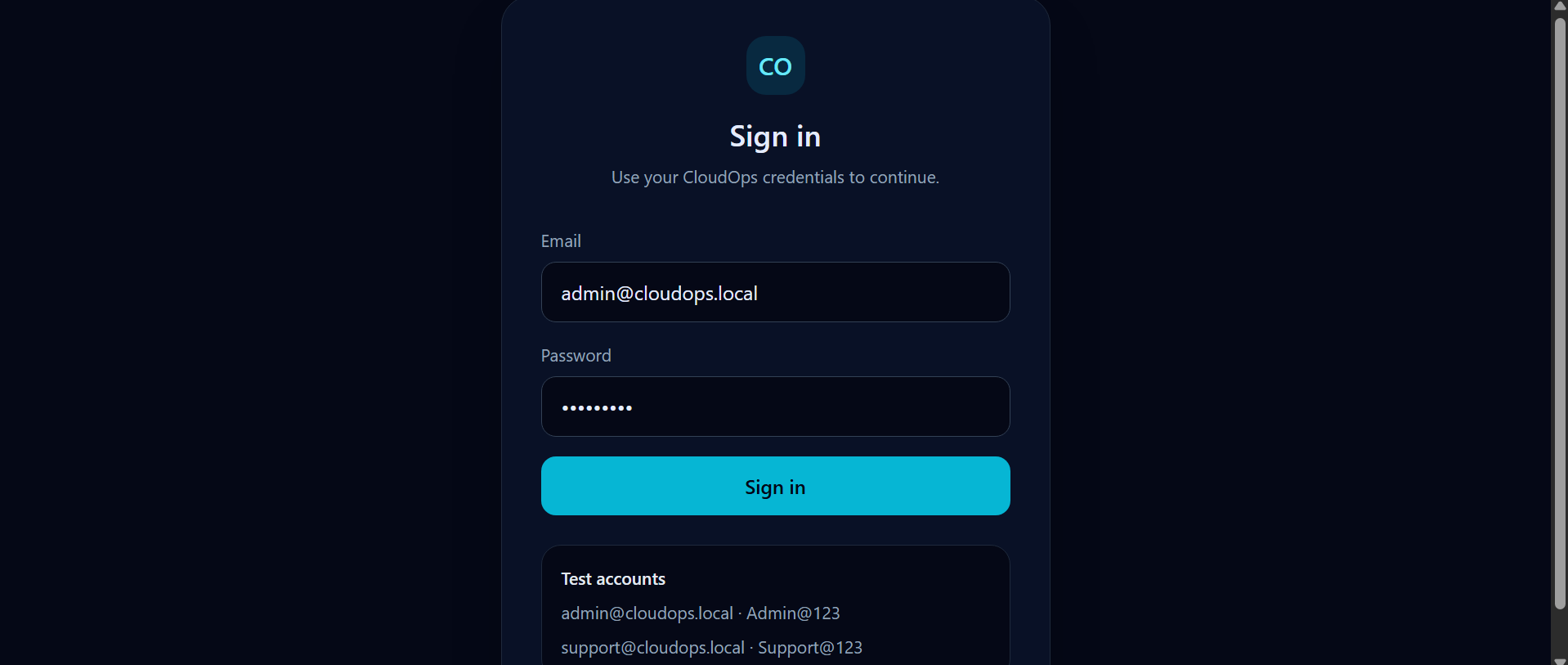This screenshot has width=1568, height=665.
Task: Click the large Sign in heading
Action: click(x=775, y=137)
